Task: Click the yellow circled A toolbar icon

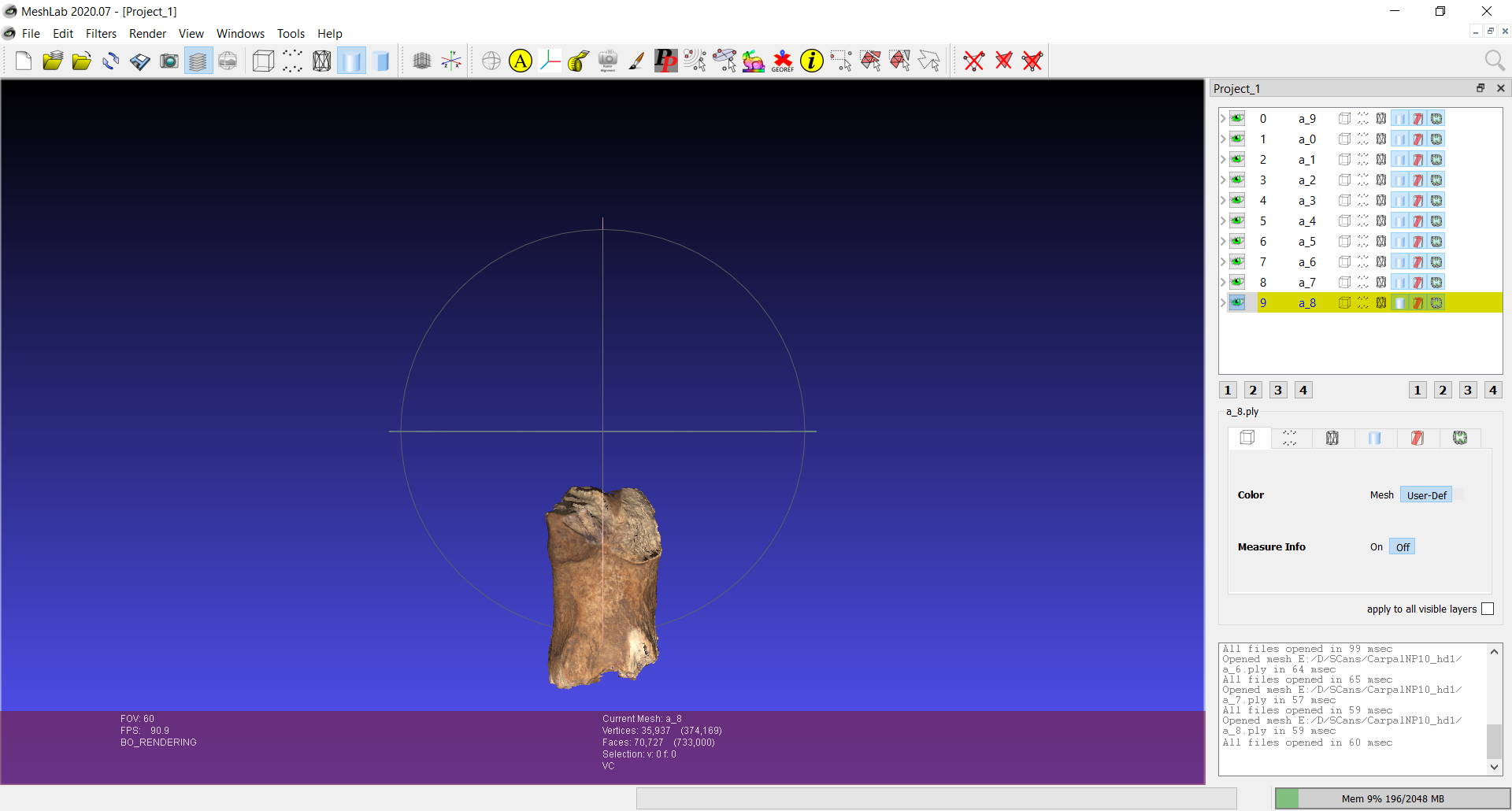Action: [x=521, y=61]
